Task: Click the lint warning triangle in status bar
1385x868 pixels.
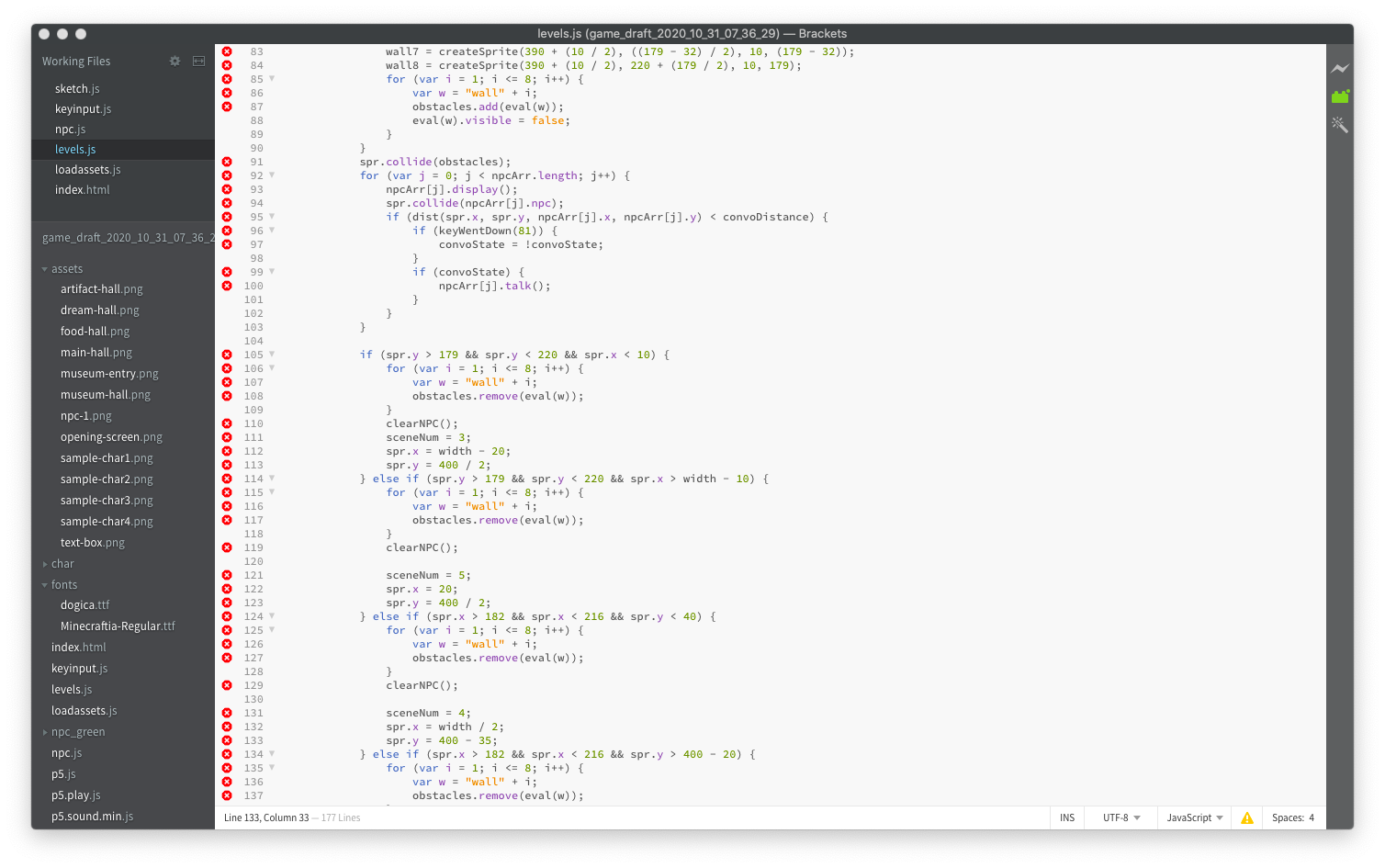Action: pyautogui.click(x=1247, y=817)
